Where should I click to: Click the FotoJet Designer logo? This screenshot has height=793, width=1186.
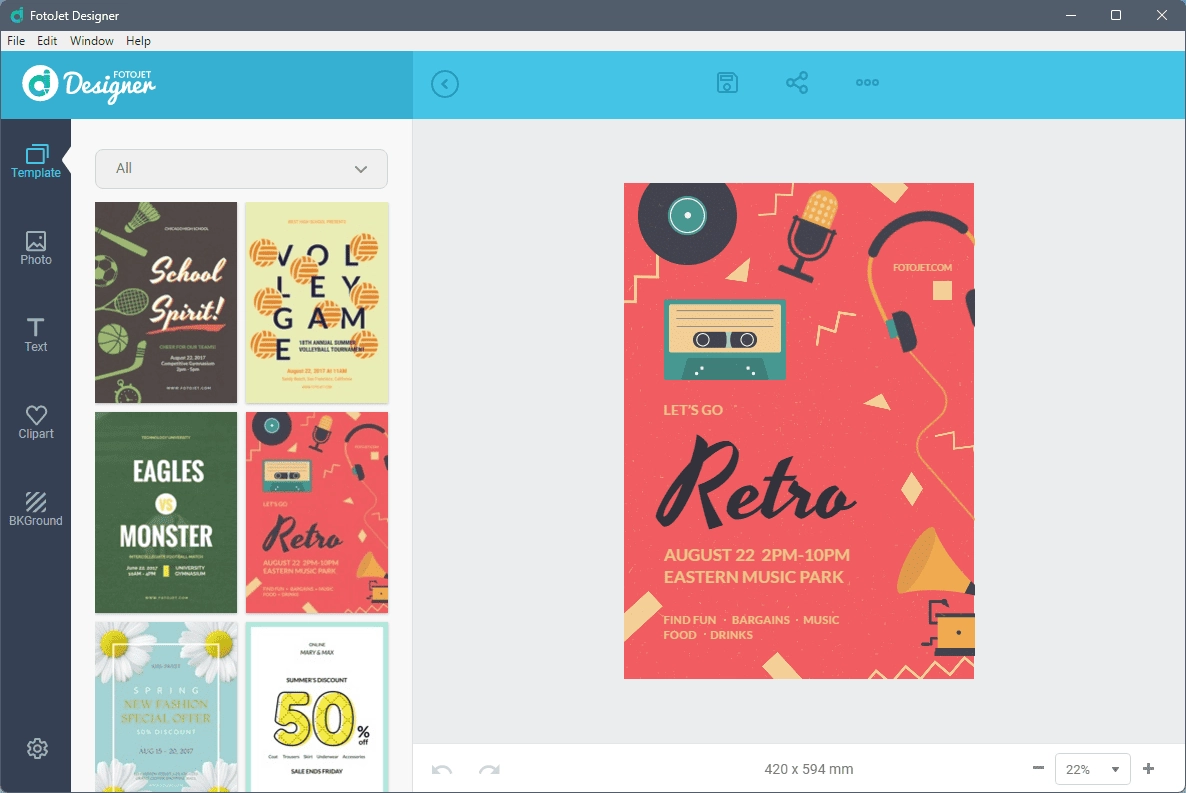click(89, 84)
